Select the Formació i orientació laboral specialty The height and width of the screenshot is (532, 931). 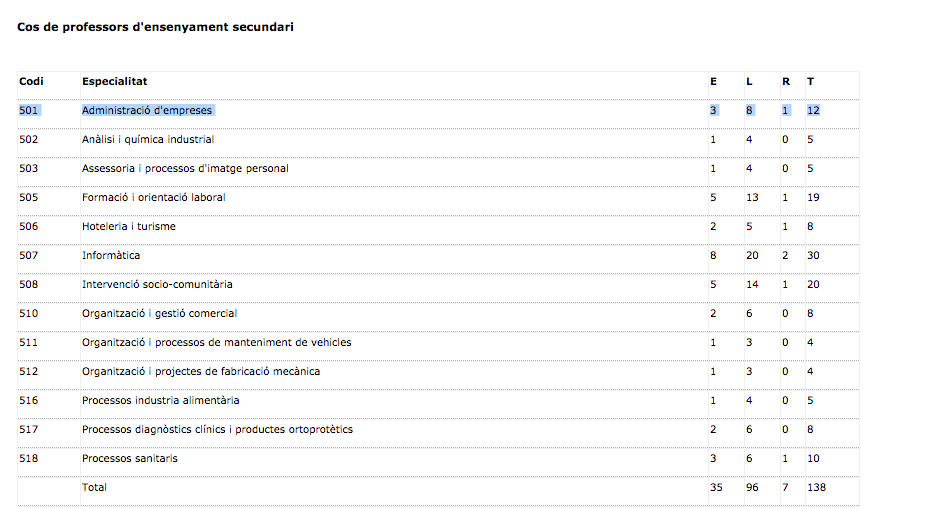pyautogui.click(x=154, y=197)
